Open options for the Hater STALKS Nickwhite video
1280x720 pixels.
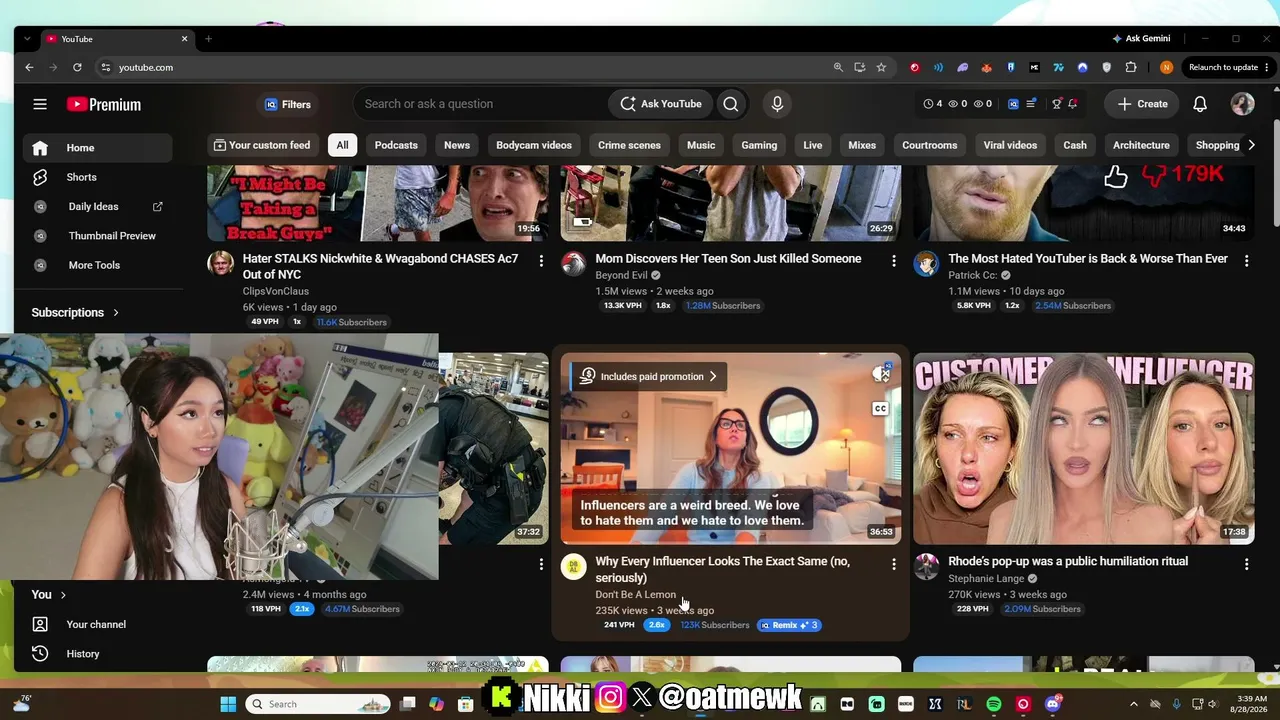(541, 261)
